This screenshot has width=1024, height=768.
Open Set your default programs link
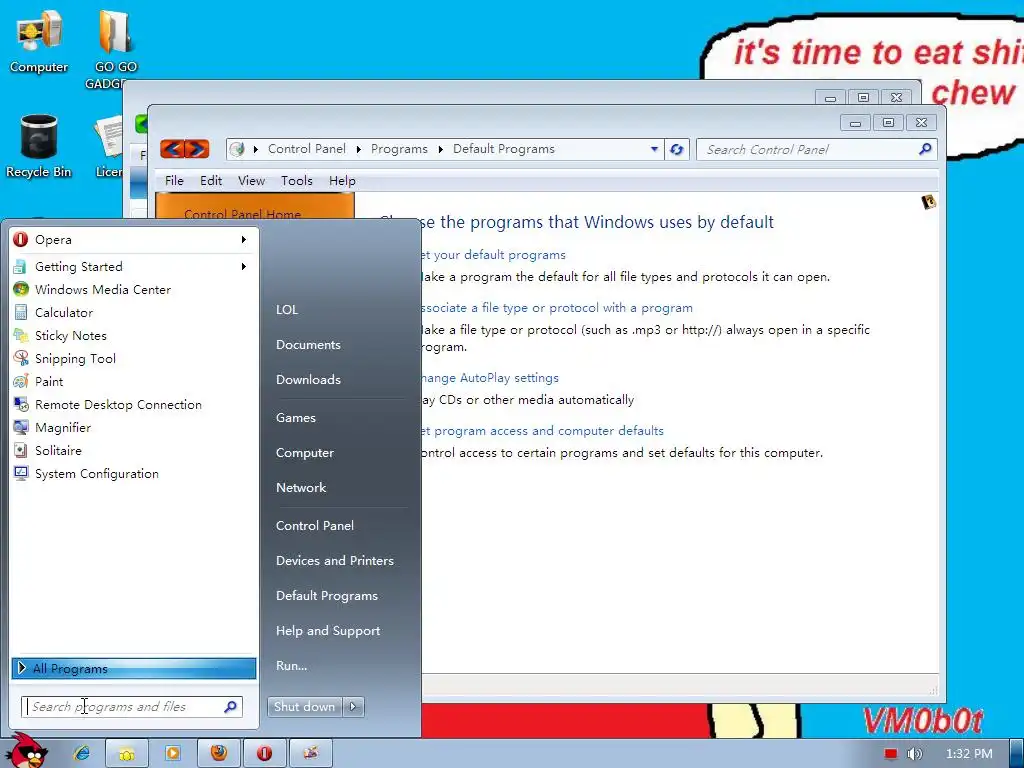(x=493, y=255)
